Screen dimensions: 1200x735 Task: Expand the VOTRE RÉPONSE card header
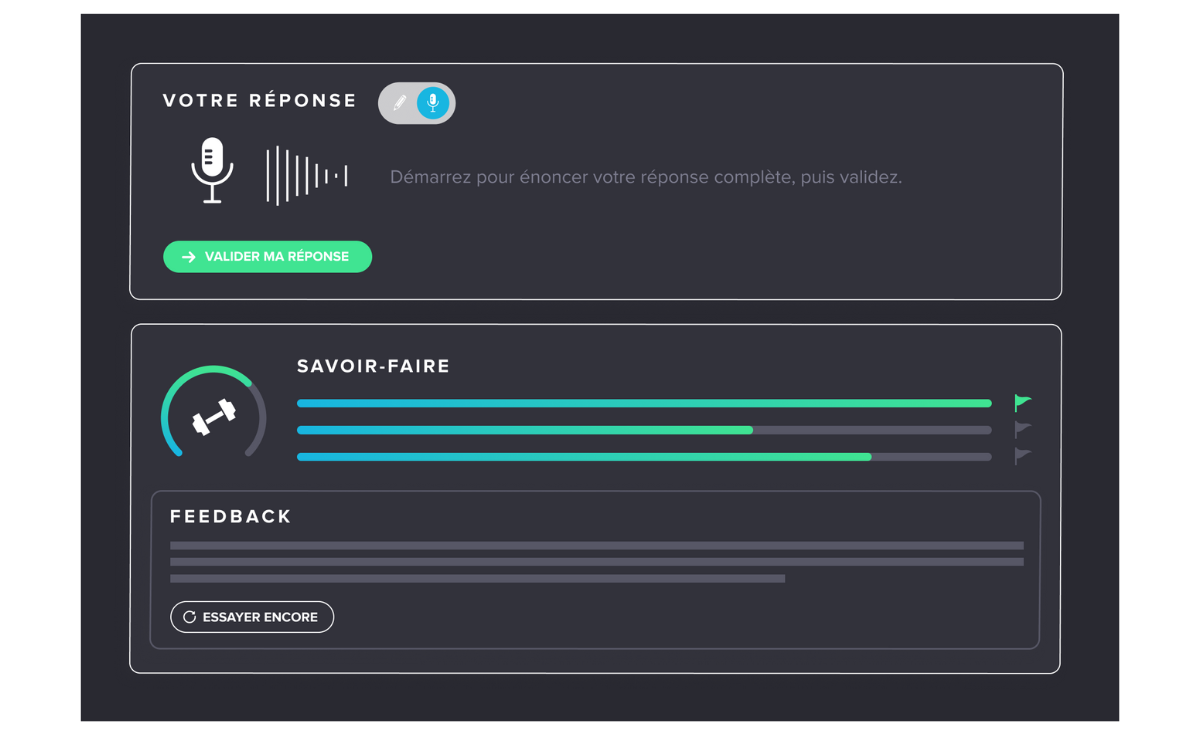[259, 100]
